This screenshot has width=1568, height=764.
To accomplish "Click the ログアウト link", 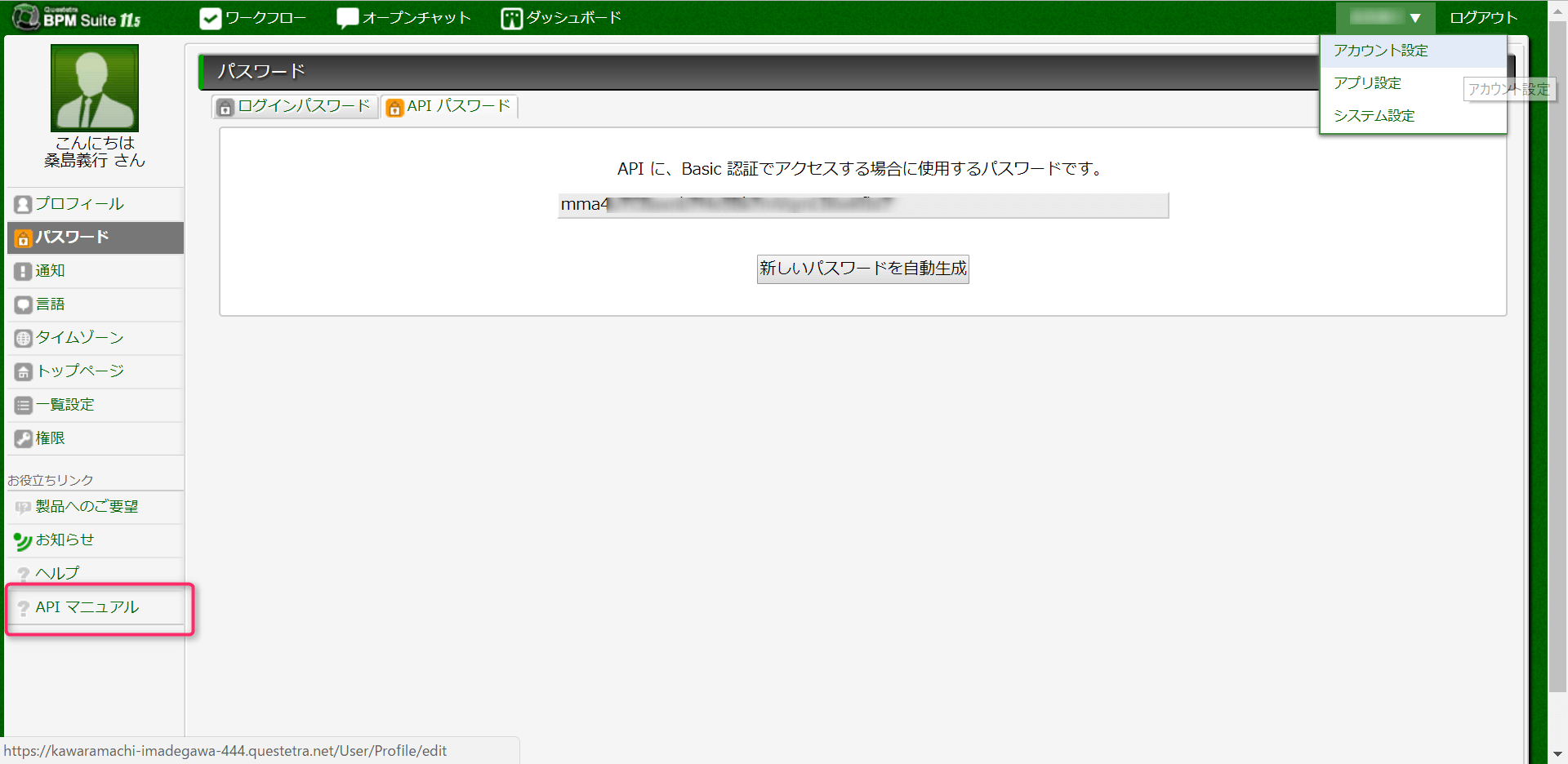I will [x=1483, y=18].
